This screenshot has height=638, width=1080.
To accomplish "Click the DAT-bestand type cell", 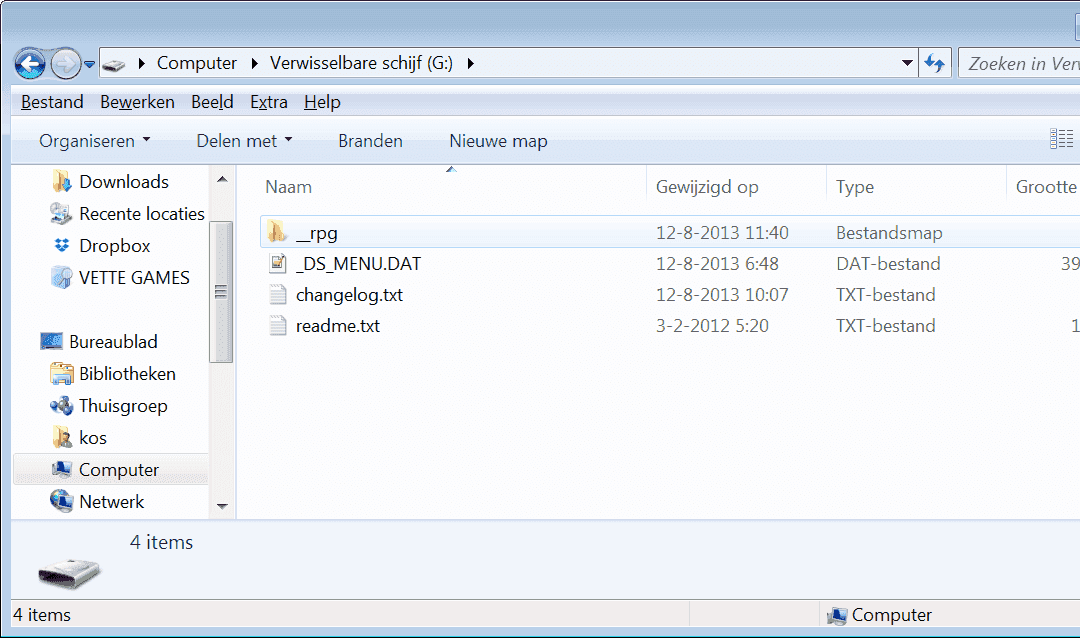I will (889, 264).
